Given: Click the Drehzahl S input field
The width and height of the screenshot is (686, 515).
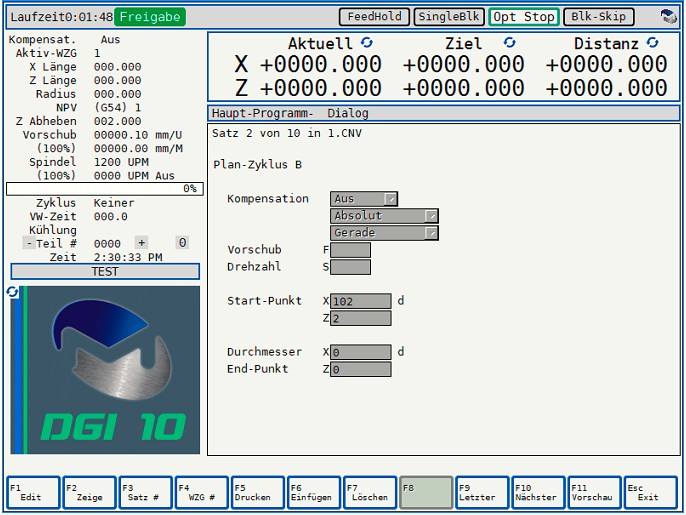Looking at the screenshot, I should coord(350,267).
